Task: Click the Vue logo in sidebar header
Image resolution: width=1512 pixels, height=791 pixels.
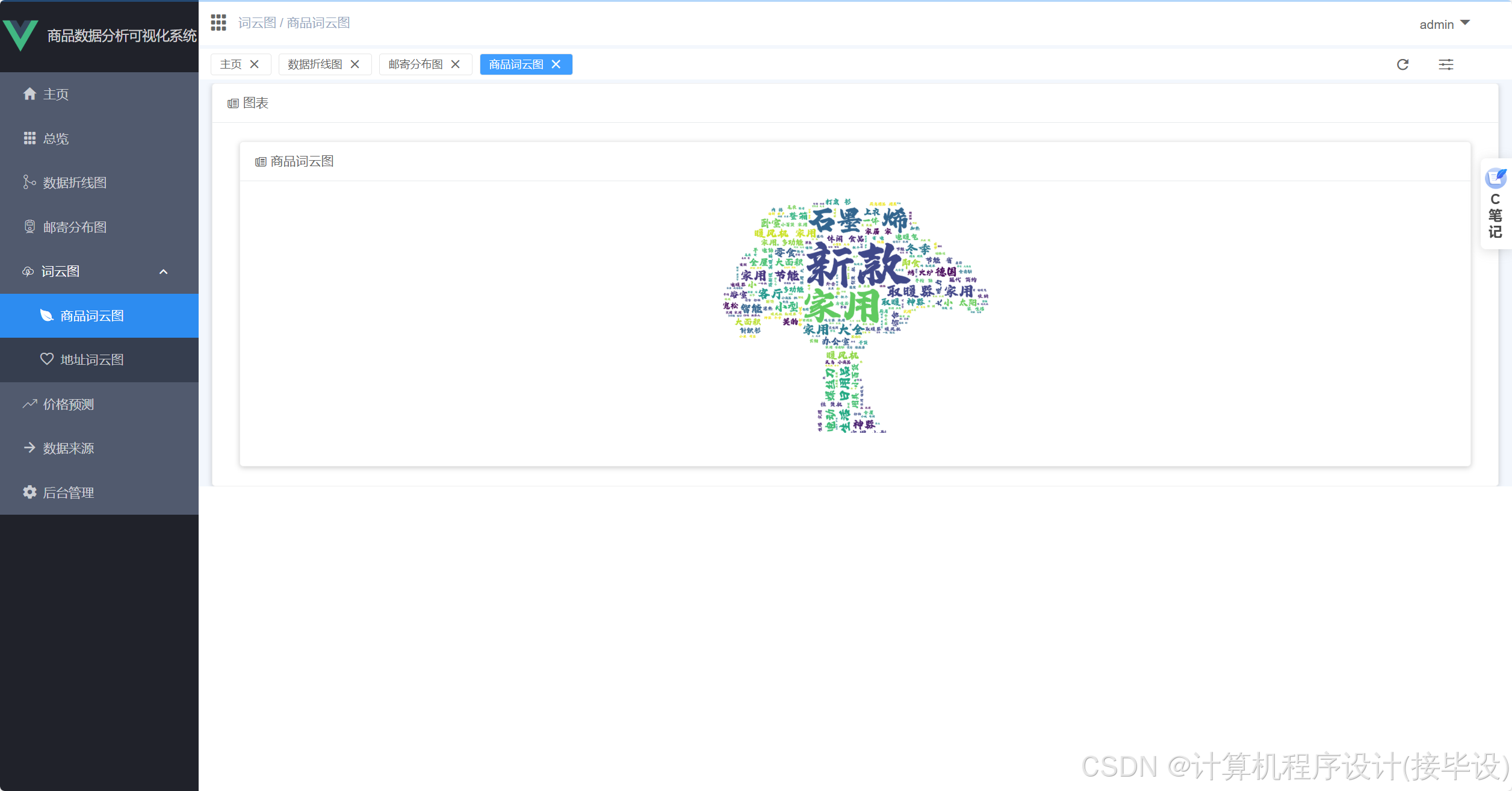Action: [x=20, y=35]
